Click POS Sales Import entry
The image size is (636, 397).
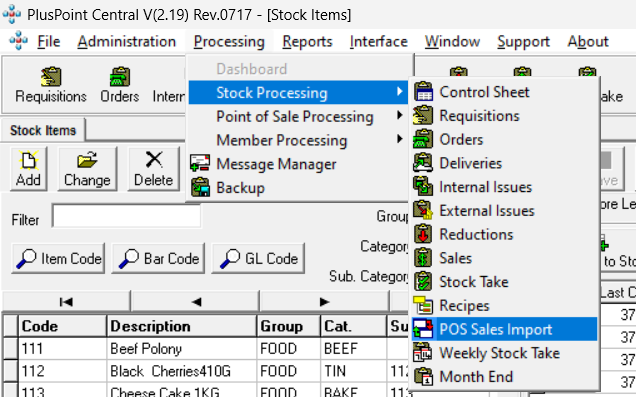point(504,329)
